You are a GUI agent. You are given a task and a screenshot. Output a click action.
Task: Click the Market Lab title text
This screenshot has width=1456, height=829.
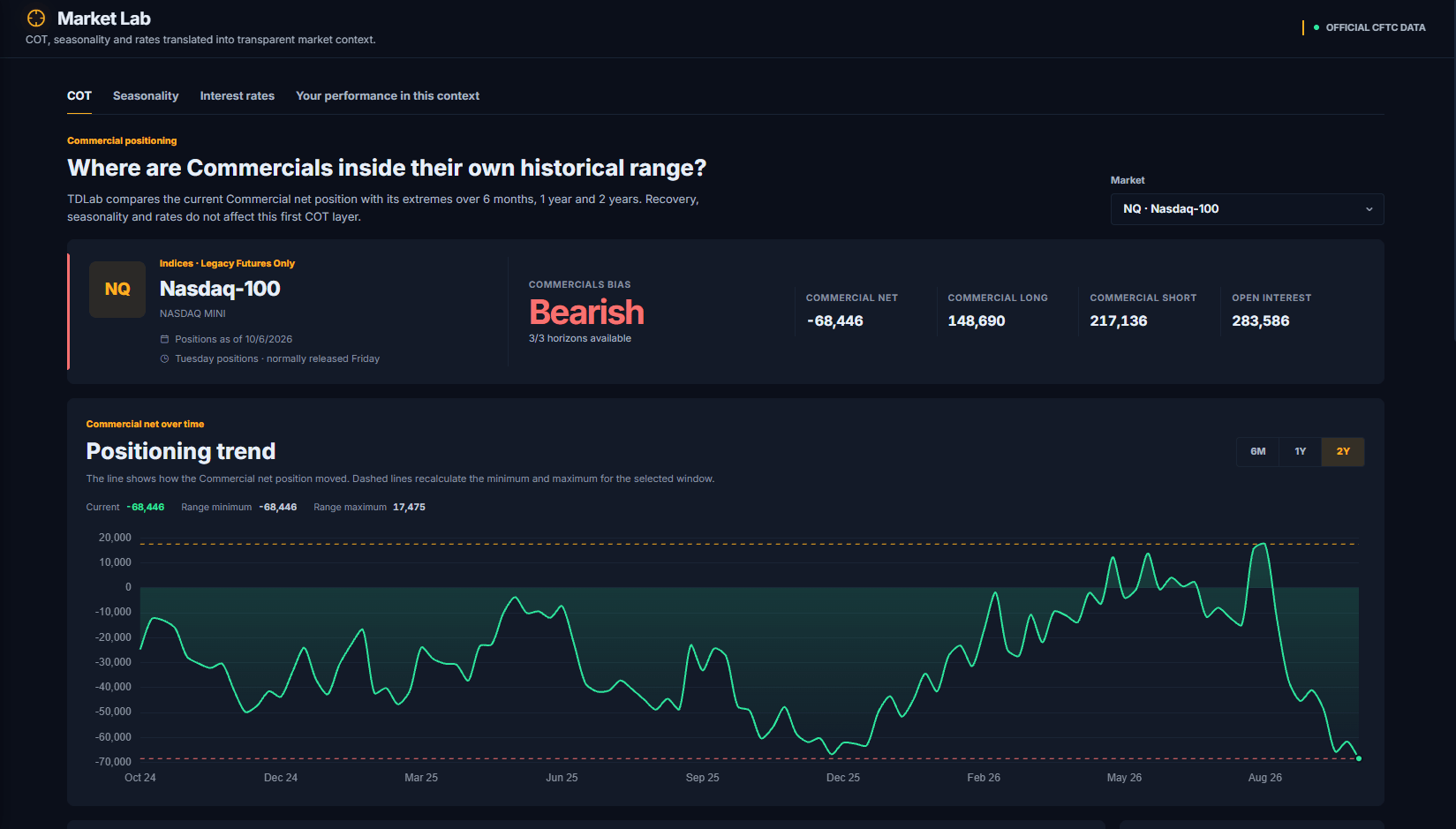click(x=104, y=19)
